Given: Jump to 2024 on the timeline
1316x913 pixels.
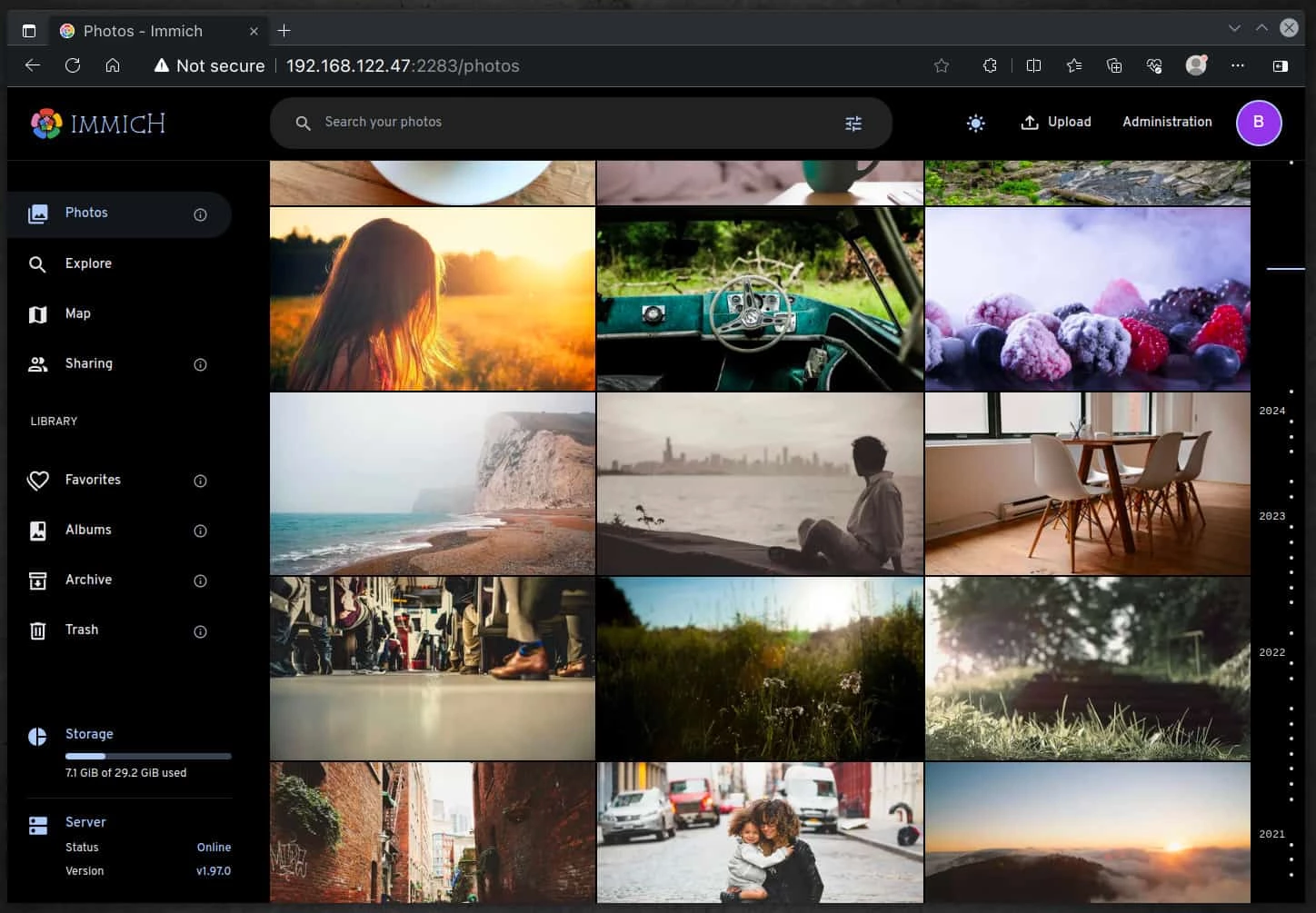Looking at the screenshot, I should click(x=1272, y=411).
